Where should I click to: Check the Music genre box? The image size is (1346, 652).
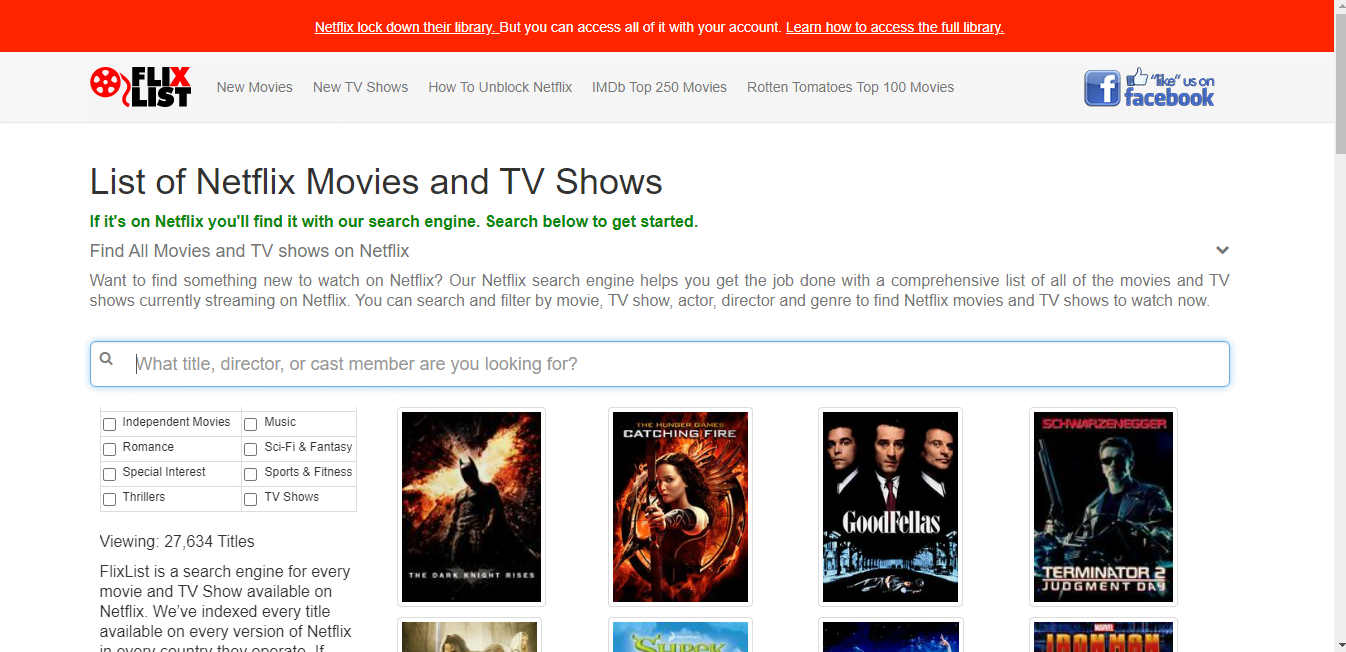(x=251, y=424)
